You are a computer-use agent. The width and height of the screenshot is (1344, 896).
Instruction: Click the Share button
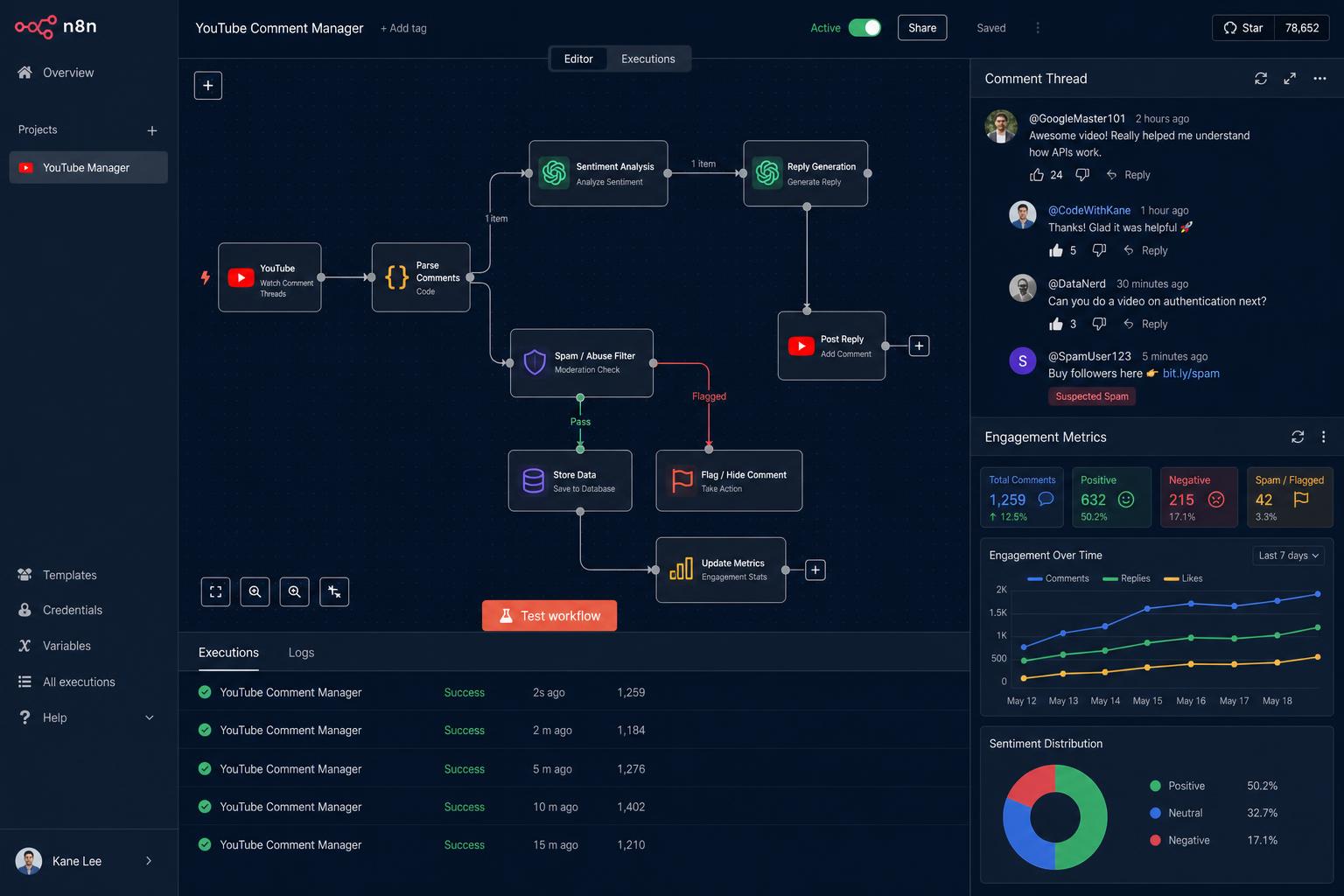[x=922, y=28]
